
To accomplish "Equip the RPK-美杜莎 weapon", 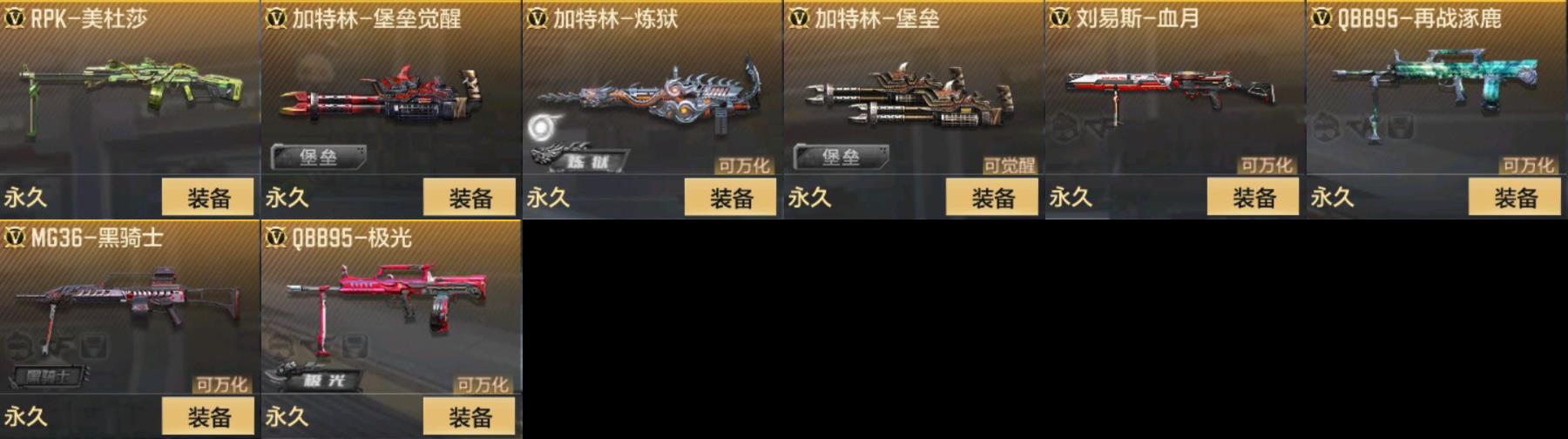I will pyautogui.click(x=208, y=198).
